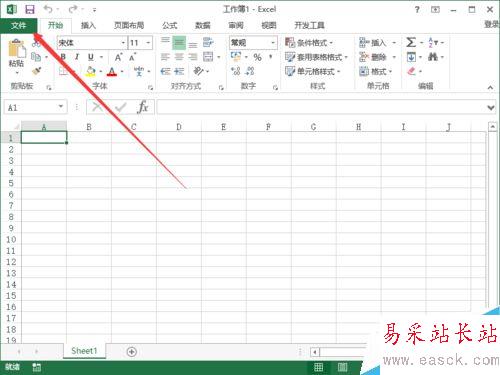Click the decrease decimal icon
The image size is (500, 375).
[250, 71]
